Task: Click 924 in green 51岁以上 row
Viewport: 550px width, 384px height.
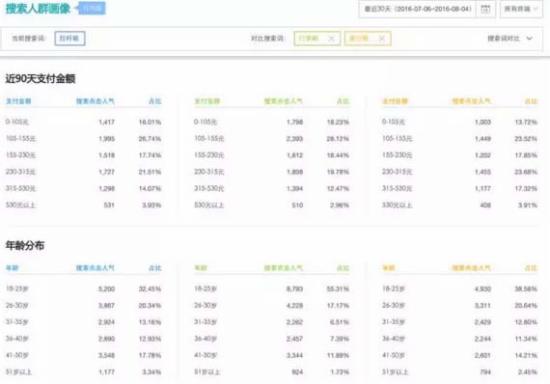Action: [297, 372]
